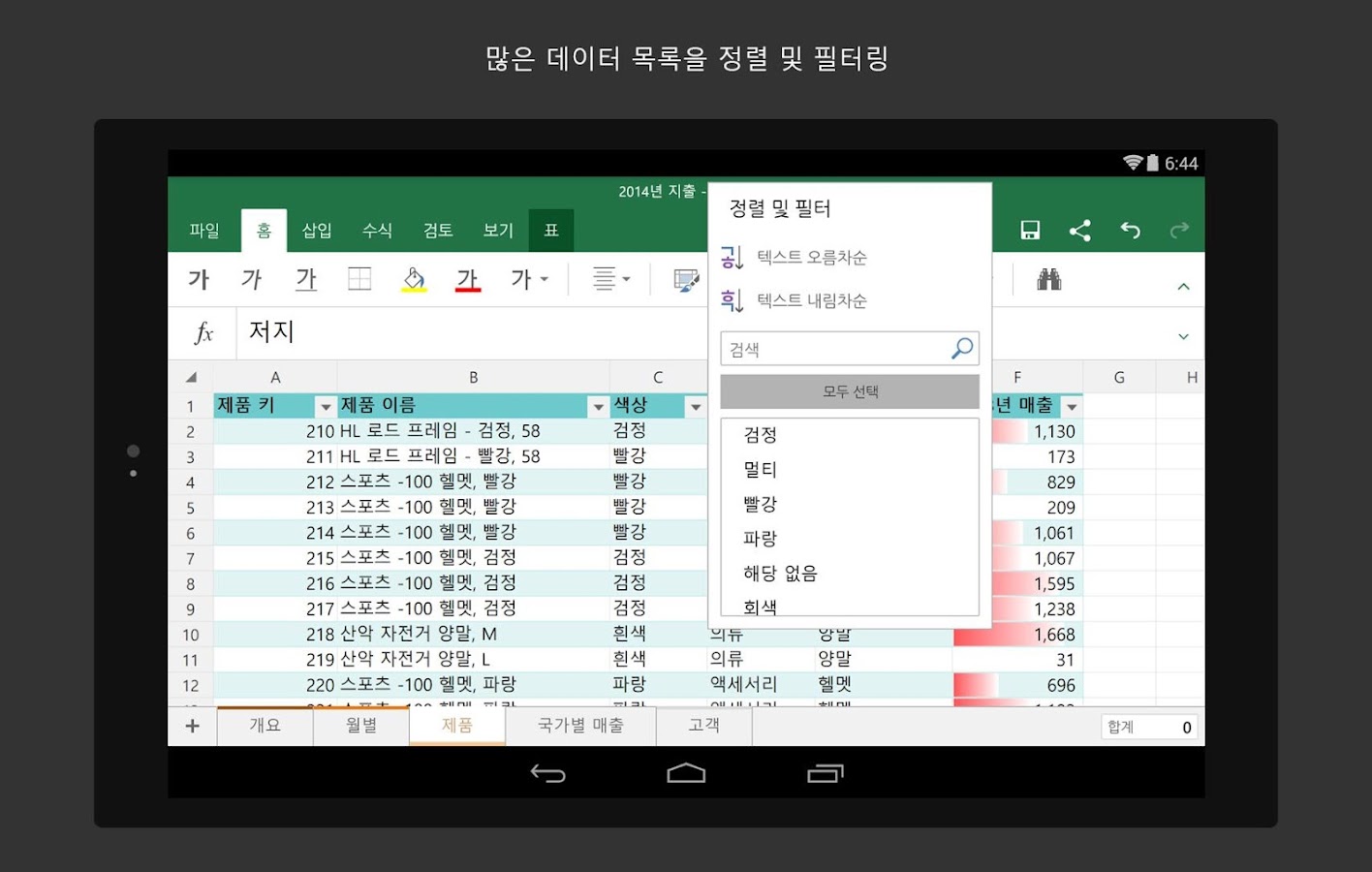Apply bold formatting with the 가 icon
Viewport: 1372px width, 872px height.
tap(198, 279)
